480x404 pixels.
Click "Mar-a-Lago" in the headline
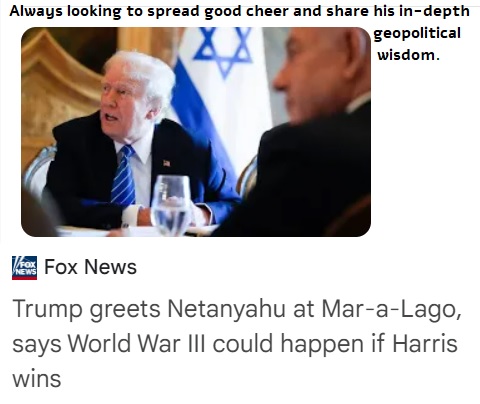click(392, 309)
